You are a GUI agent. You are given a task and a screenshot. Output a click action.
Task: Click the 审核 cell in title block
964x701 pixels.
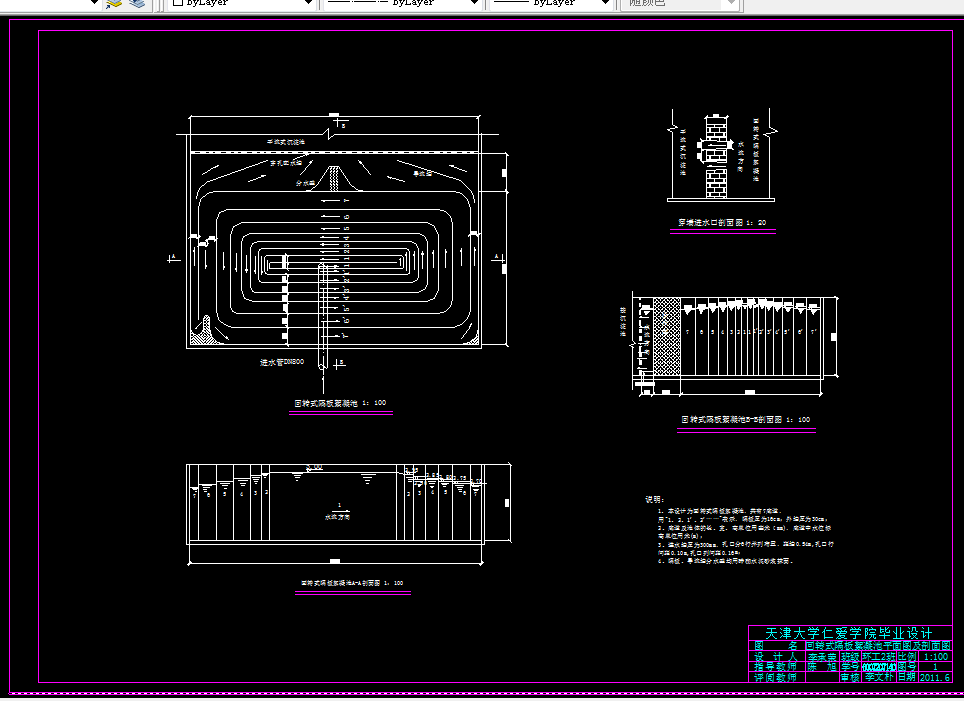[x=850, y=677]
